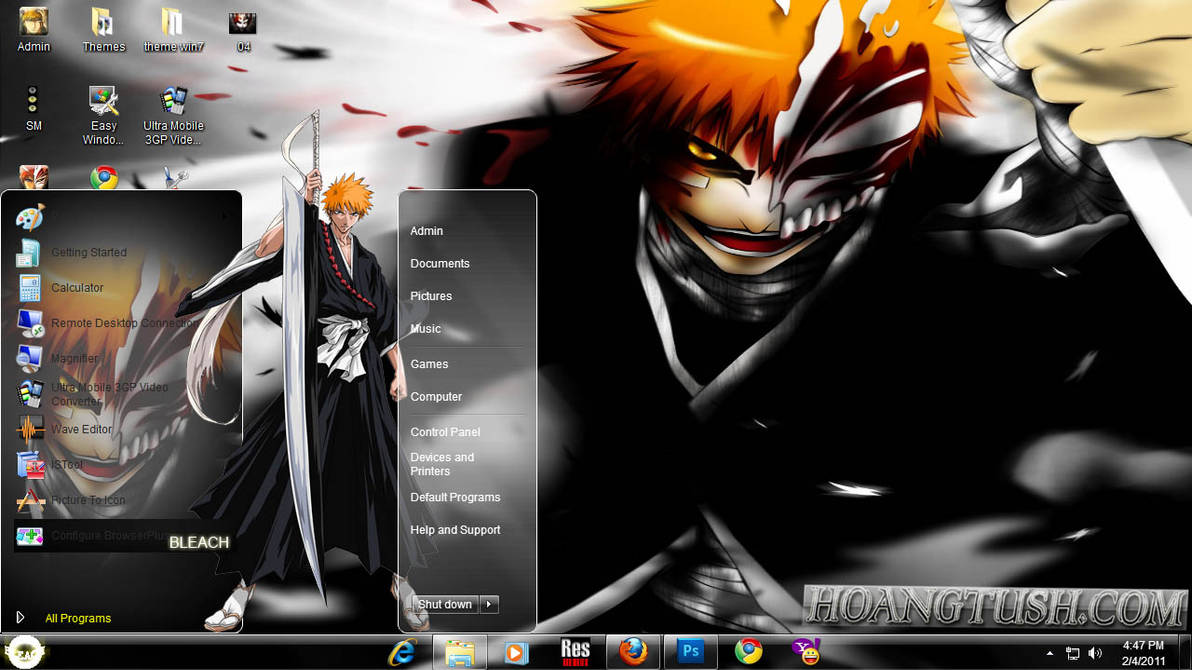Viewport: 1192px width, 670px height.
Task: Launch Calculator from the Start menu
Action: click(79, 287)
